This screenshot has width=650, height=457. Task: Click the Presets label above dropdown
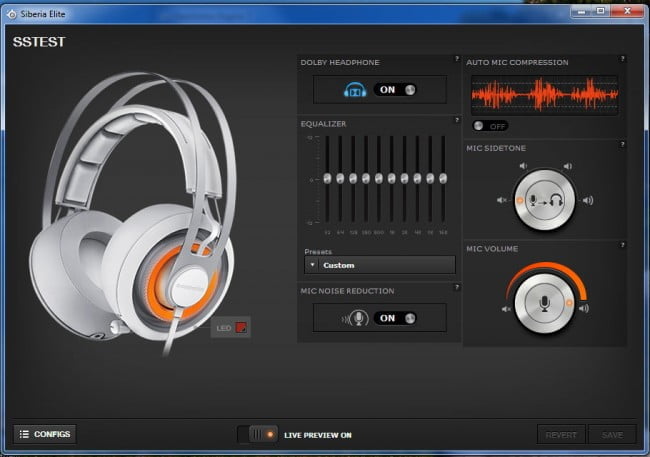coord(318,252)
